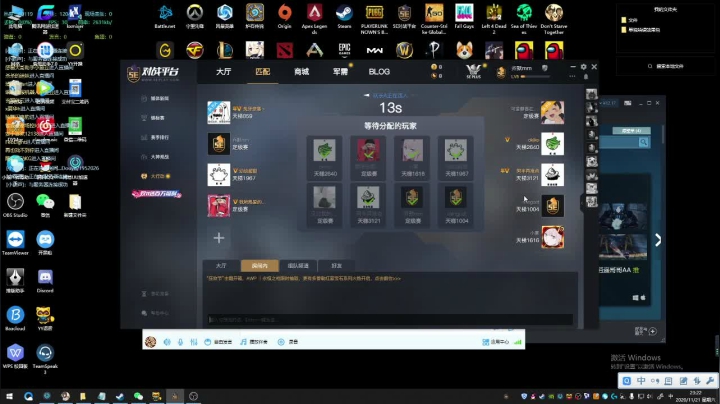This screenshot has height=404, width=720.
Task: Click the WeChat icon in the taskbar
Action: (x=138, y=396)
